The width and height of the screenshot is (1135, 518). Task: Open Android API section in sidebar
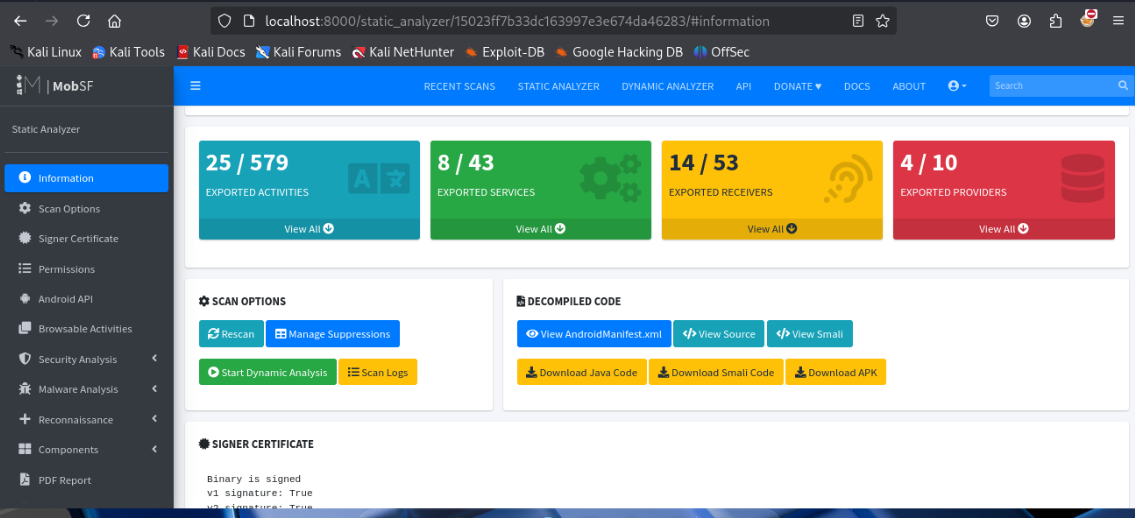pos(65,299)
